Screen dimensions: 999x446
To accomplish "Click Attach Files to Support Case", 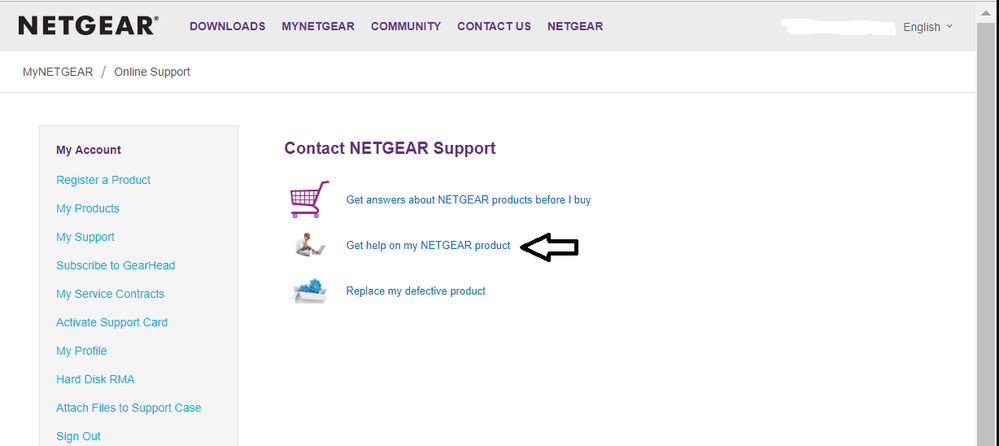I will tap(129, 408).
